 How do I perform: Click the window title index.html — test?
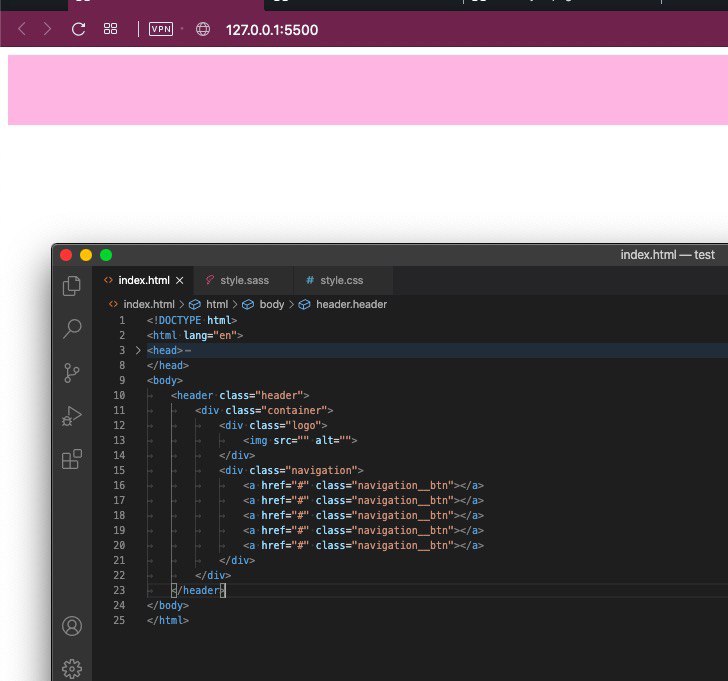click(x=667, y=255)
